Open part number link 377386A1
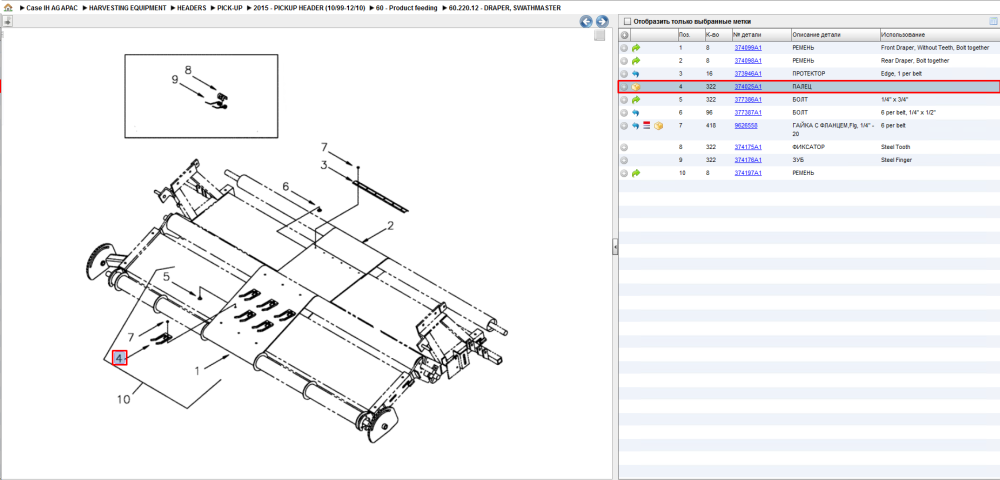This screenshot has height=480, width=1000. point(748,100)
